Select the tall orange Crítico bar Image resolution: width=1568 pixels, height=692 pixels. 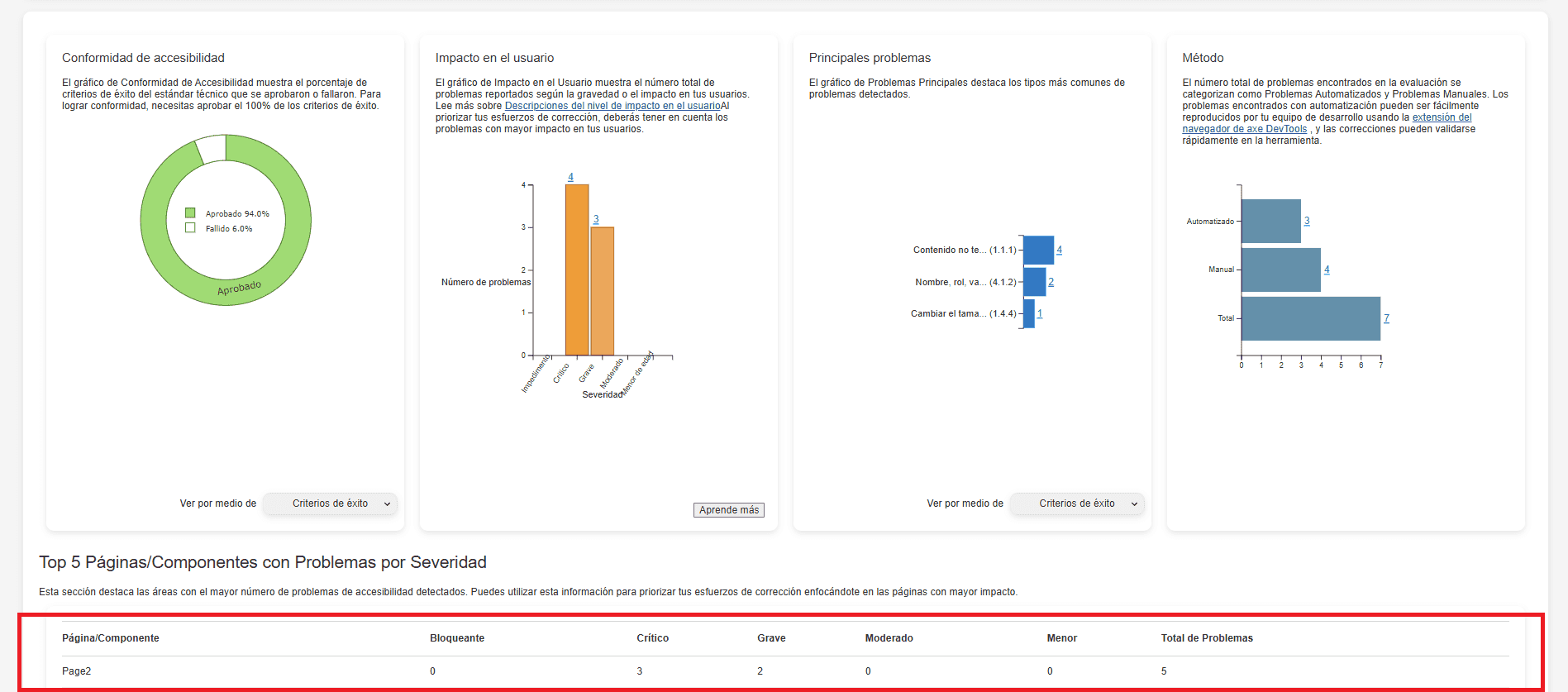577,270
